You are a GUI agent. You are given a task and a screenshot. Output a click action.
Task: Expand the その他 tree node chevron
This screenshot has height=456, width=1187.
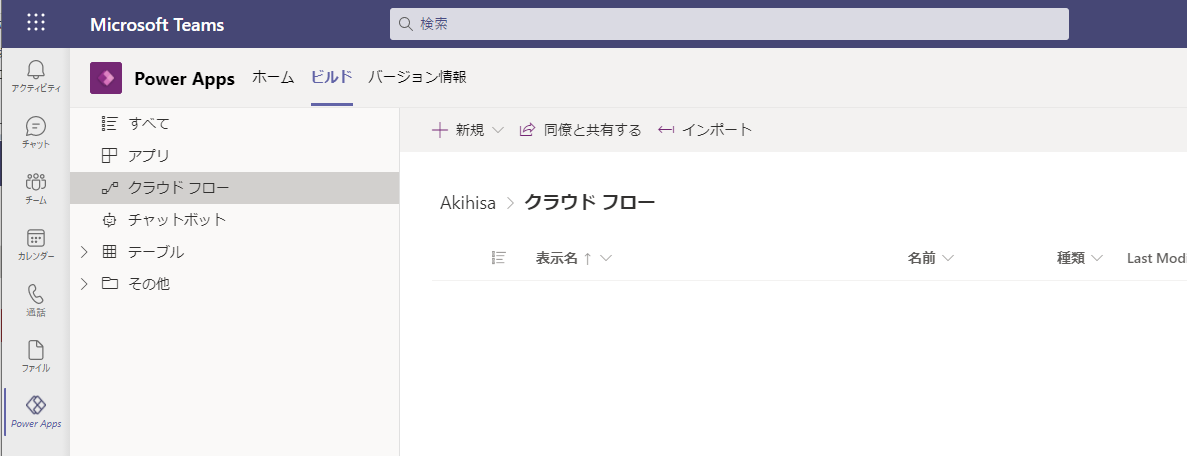[x=84, y=284]
